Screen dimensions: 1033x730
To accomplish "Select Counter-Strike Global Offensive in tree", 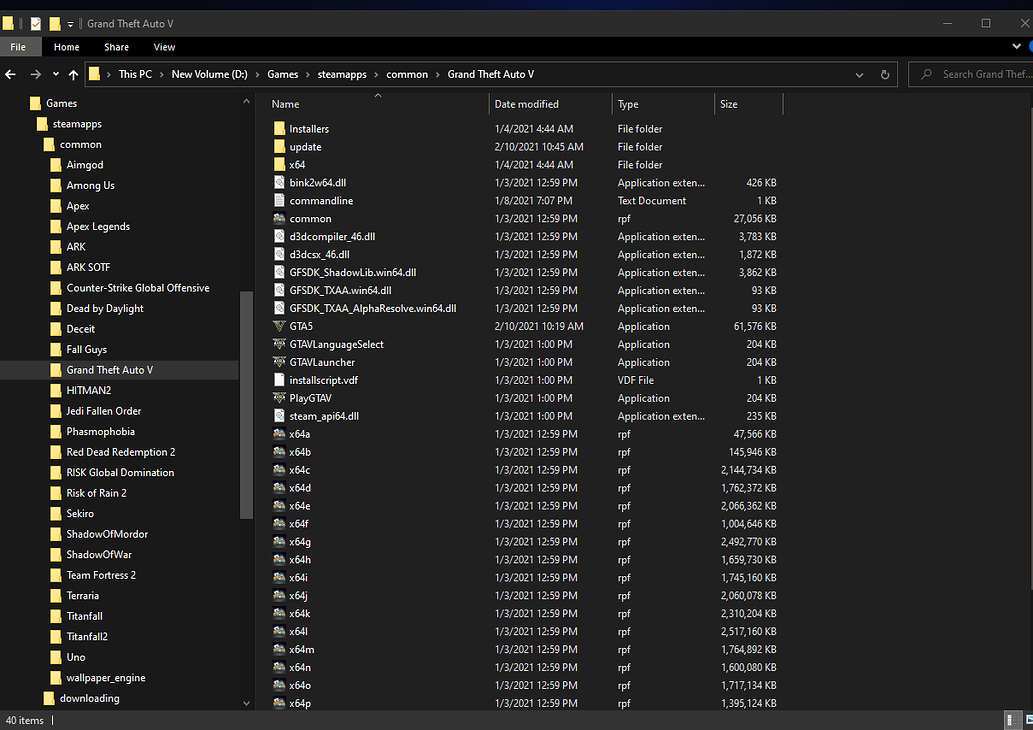I will click(x=138, y=288).
